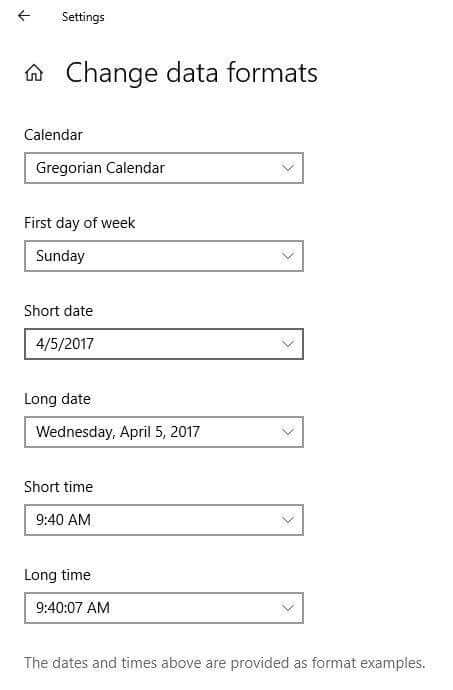Click the chevron beside 4/5/2017
Image resolution: width=453 pixels, height=690 pixels.
coord(287,344)
